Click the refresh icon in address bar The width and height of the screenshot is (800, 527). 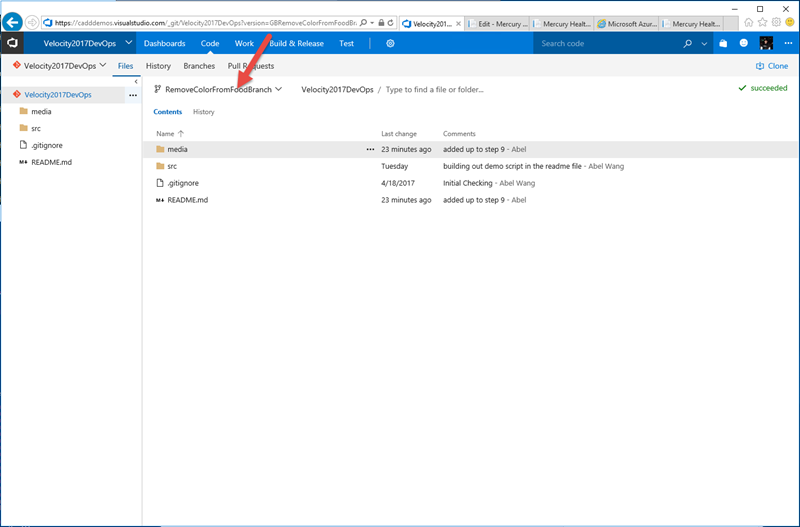pos(390,23)
